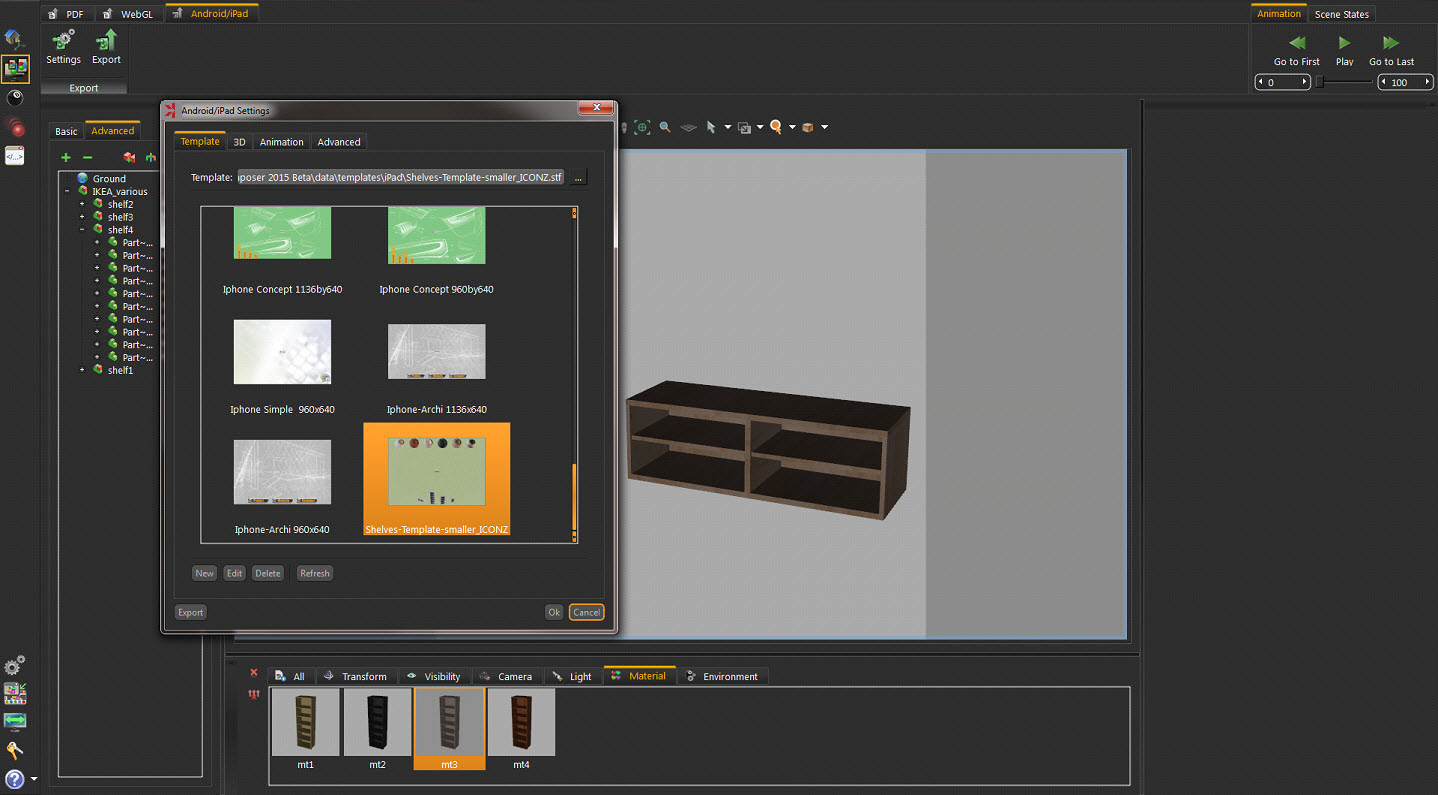Click Cancel in Android/iPad Settings dialog
This screenshot has height=795, width=1438.
(587, 612)
